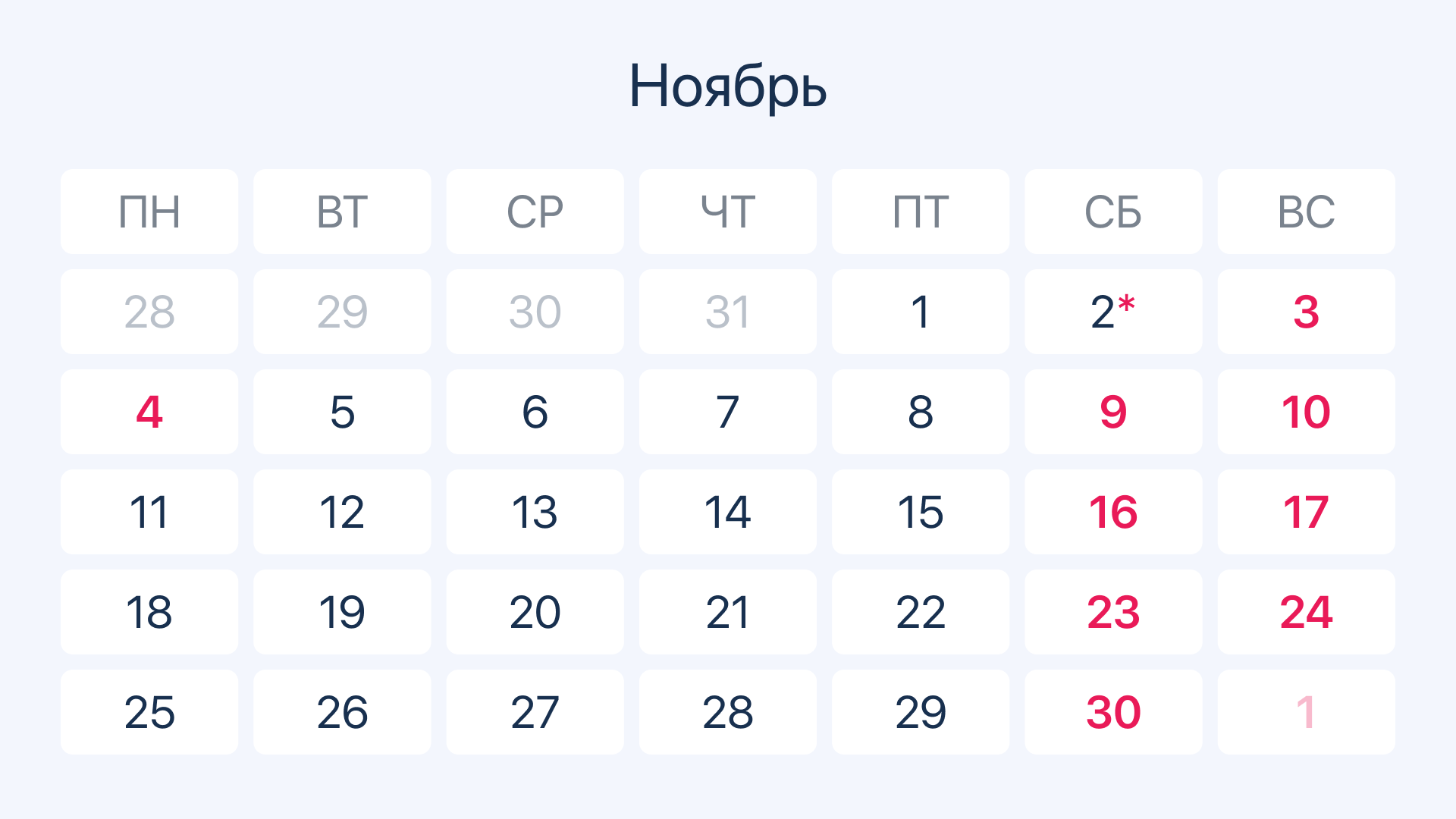1456x819 pixels.
Task: Click greyed-out October 28 cell
Action: (x=149, y=312)
